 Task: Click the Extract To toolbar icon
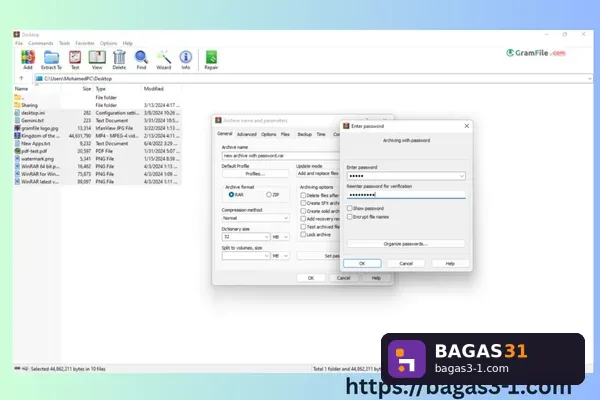tap(51, 60)
